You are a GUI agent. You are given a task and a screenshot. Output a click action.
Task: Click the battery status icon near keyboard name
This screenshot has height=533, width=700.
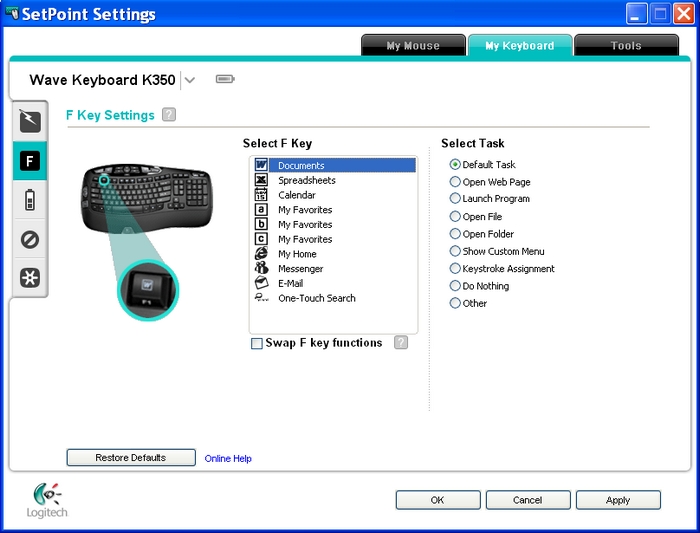[225, 79]
